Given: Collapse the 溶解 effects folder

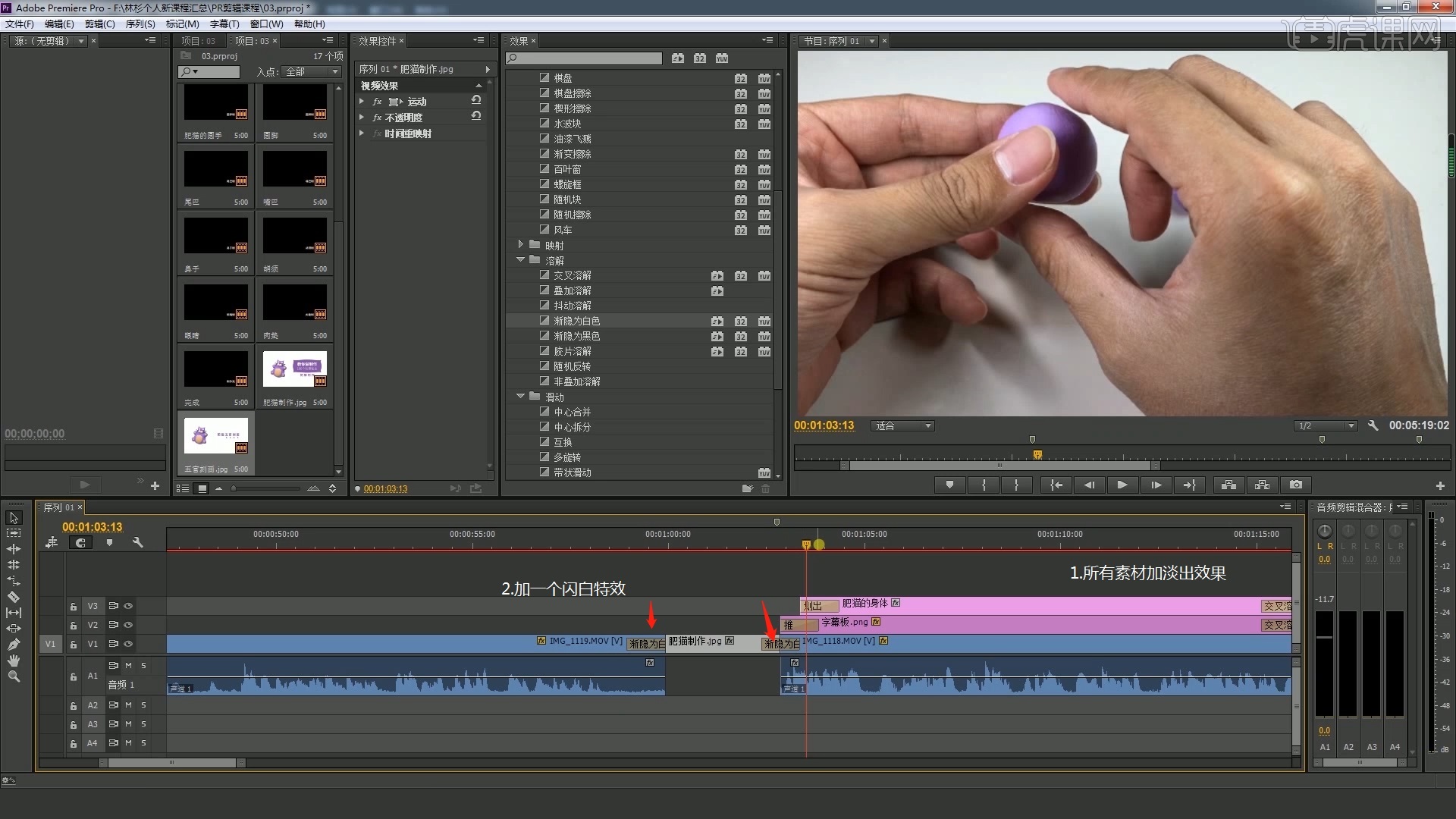Looking at the screenshot, I should click(520, 259).
